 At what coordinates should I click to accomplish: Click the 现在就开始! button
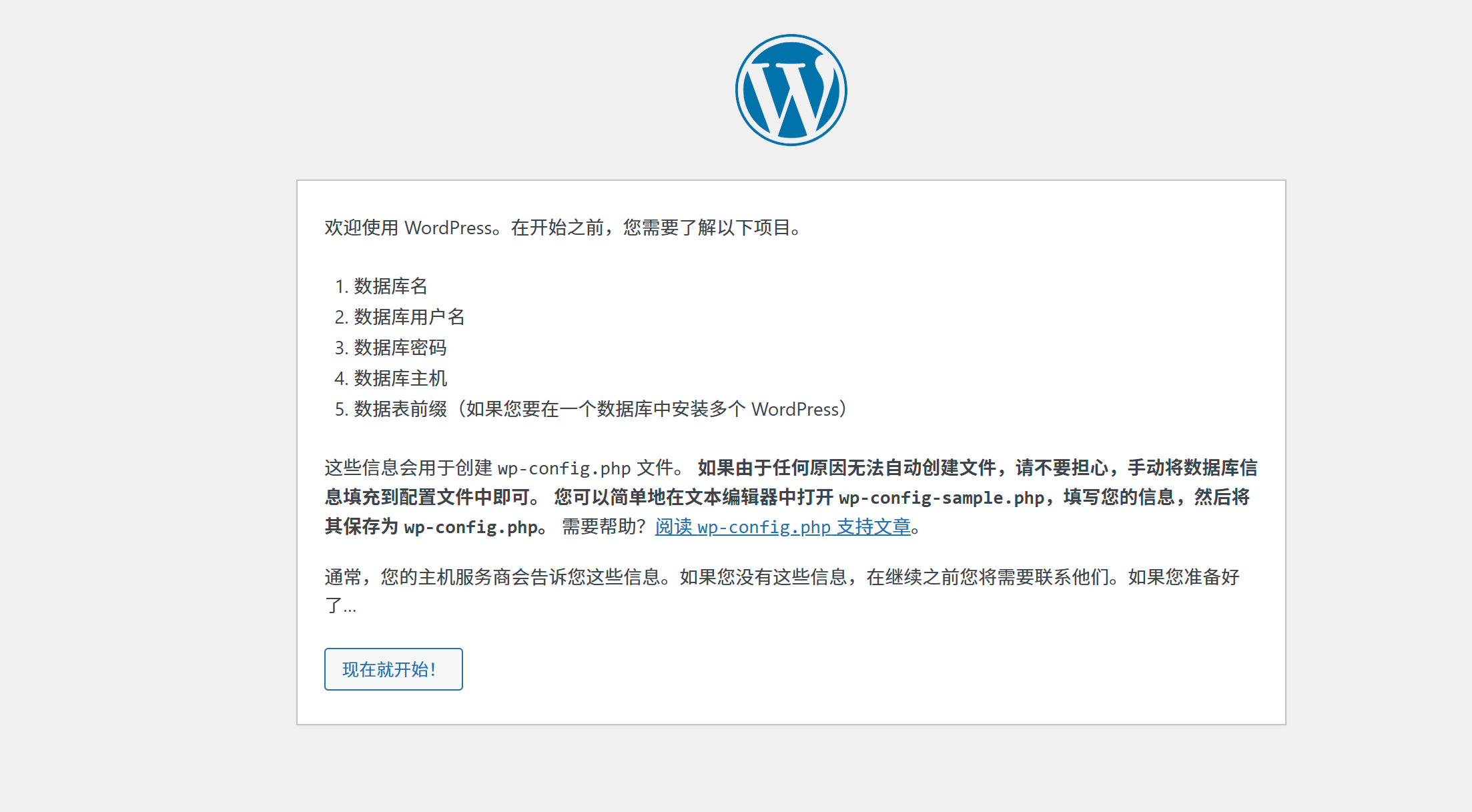pos(393,669)
